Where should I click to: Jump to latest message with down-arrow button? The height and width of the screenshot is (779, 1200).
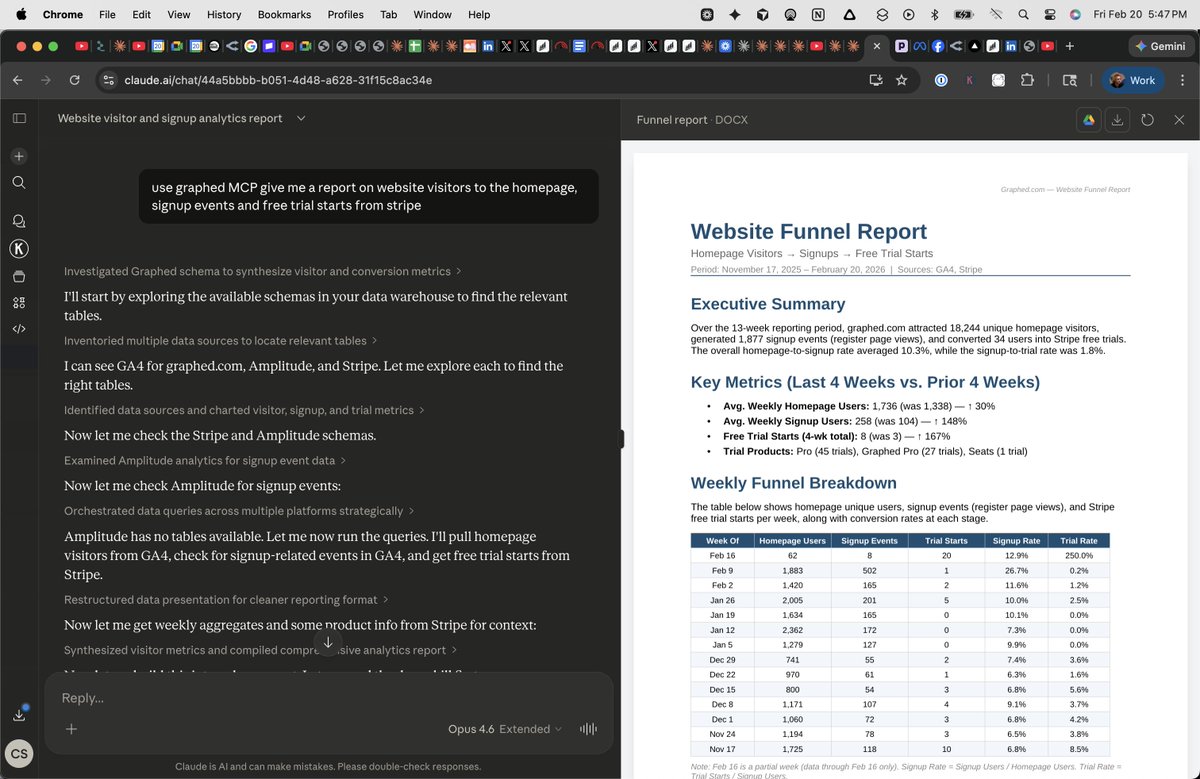point(328,642)
